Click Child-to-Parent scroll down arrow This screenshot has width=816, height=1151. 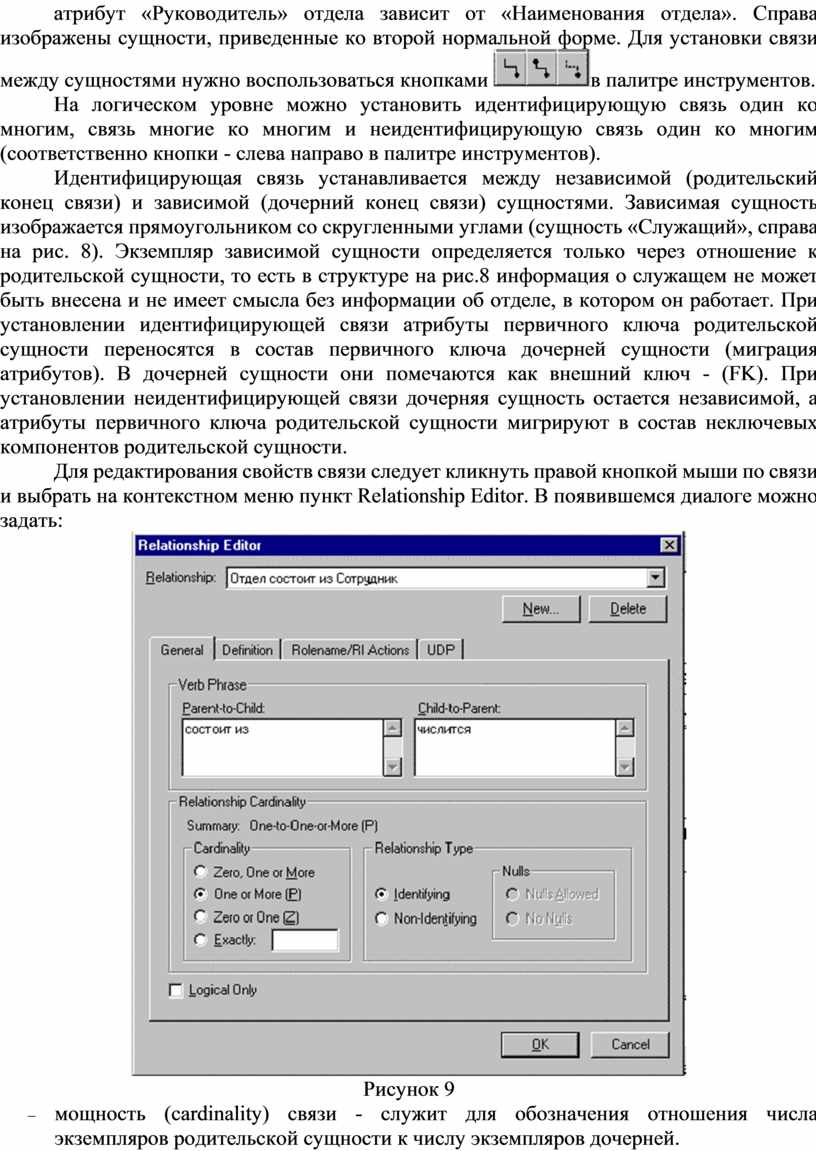[x=625, y=766]
